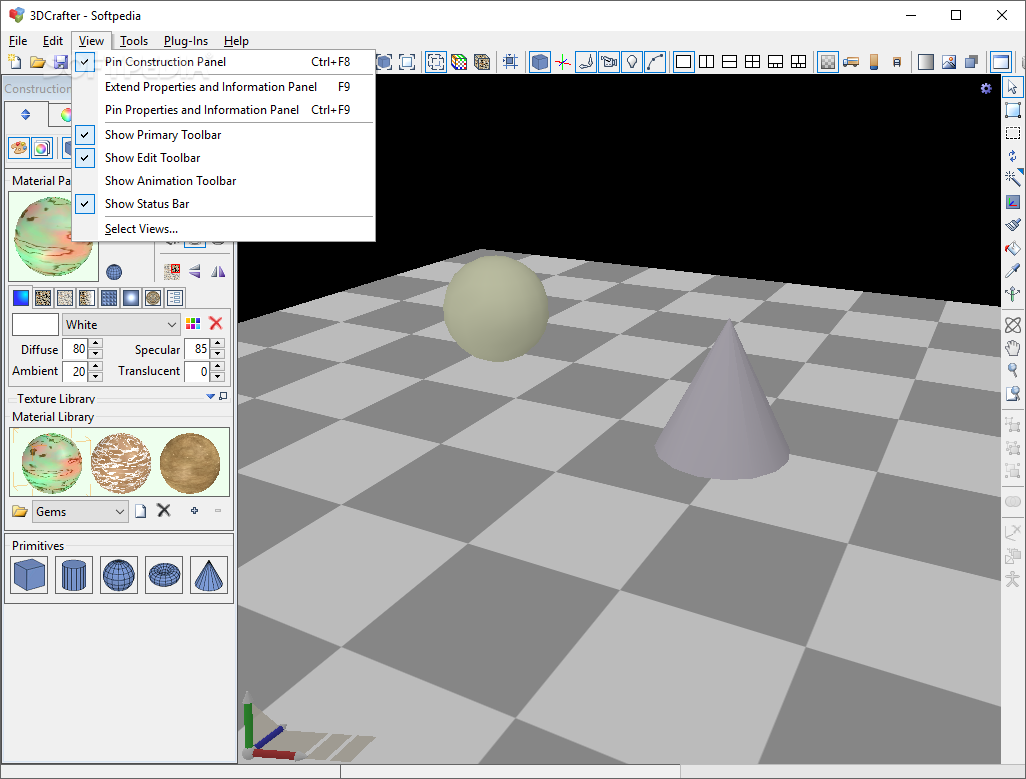Select the blue gradient color tab

(x=21, y=298)
